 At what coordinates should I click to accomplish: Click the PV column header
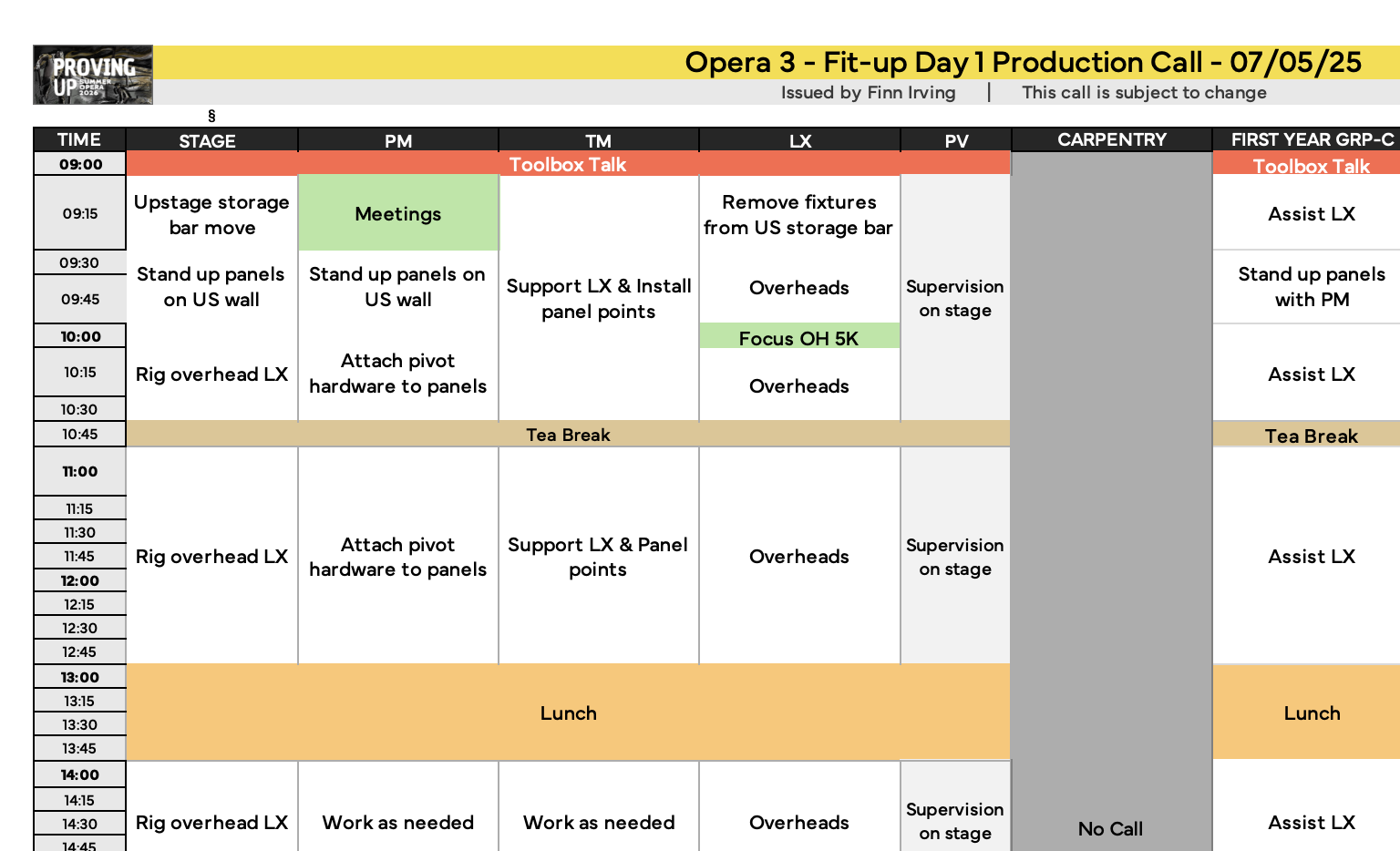[x=955, y=140]
